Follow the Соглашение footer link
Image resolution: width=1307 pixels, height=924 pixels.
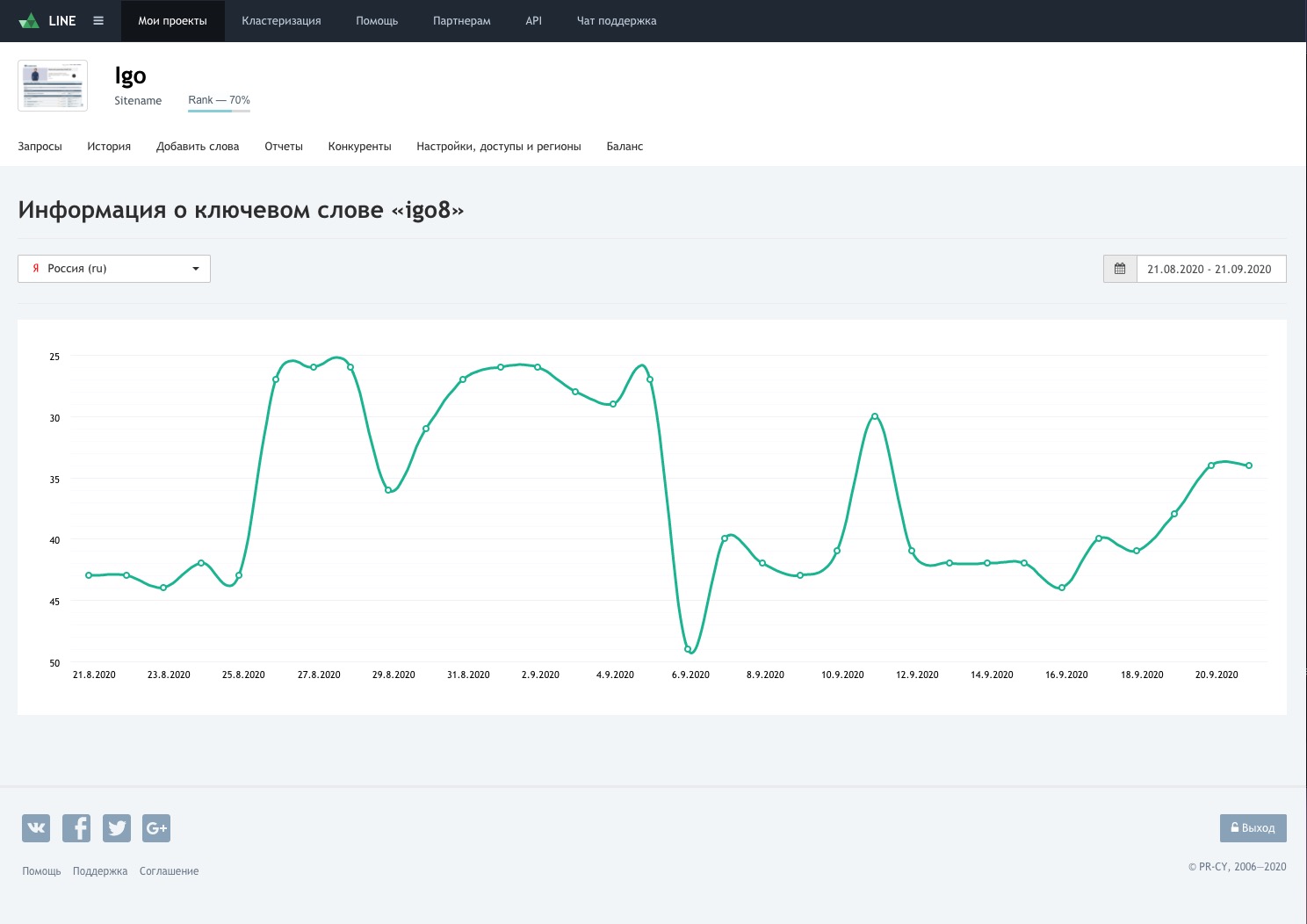(x=169, y=871)
